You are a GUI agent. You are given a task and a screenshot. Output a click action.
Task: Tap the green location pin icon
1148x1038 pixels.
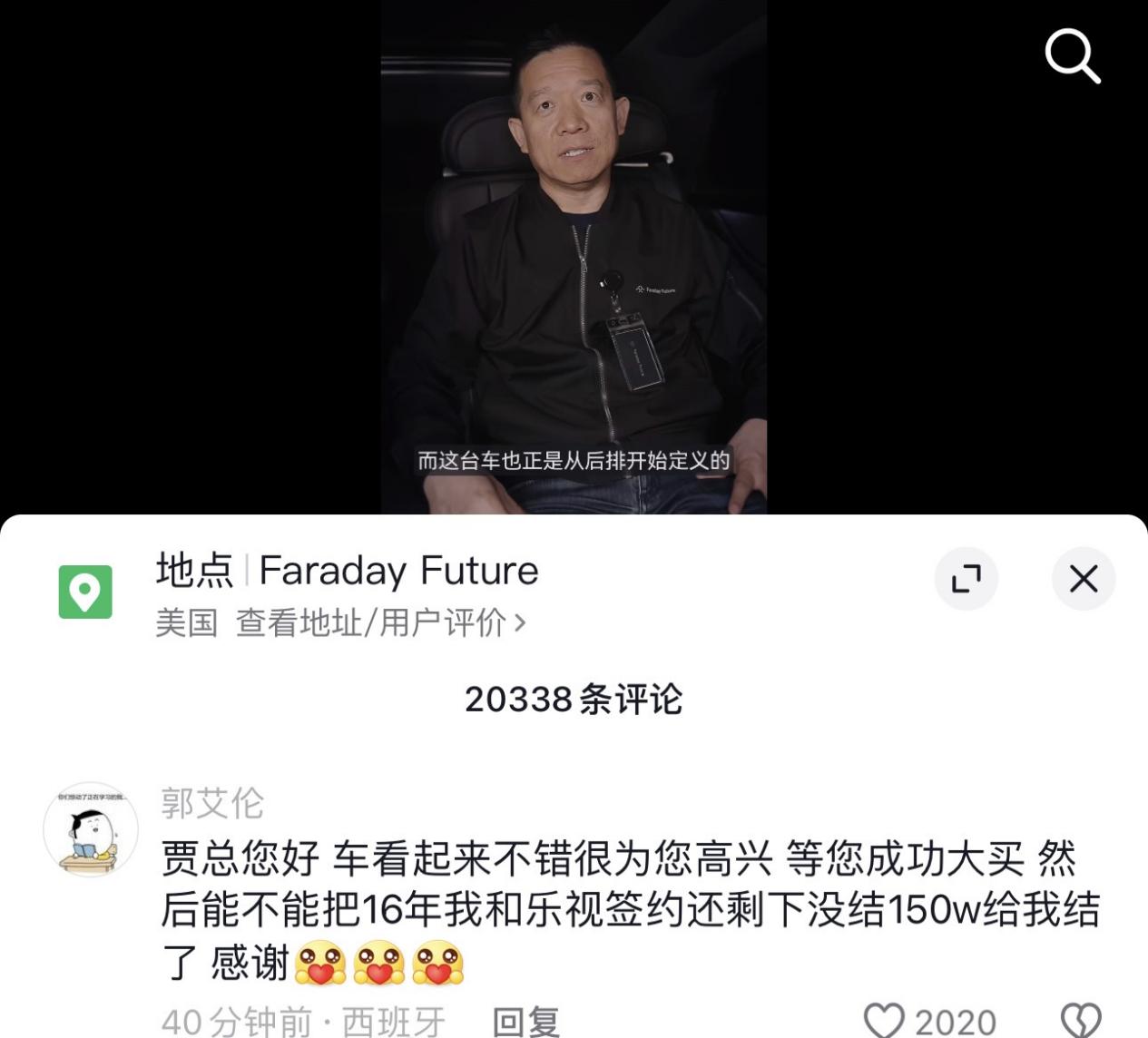(85, 592)
